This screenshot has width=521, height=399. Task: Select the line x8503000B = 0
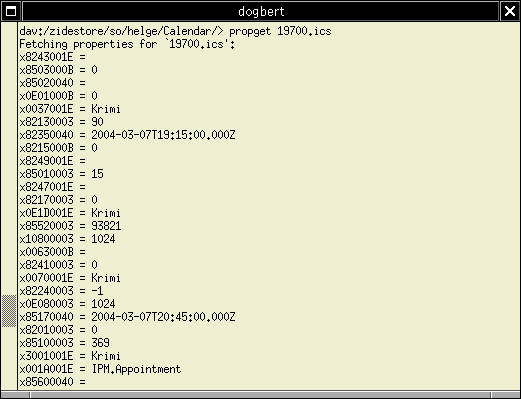point(58,70)
